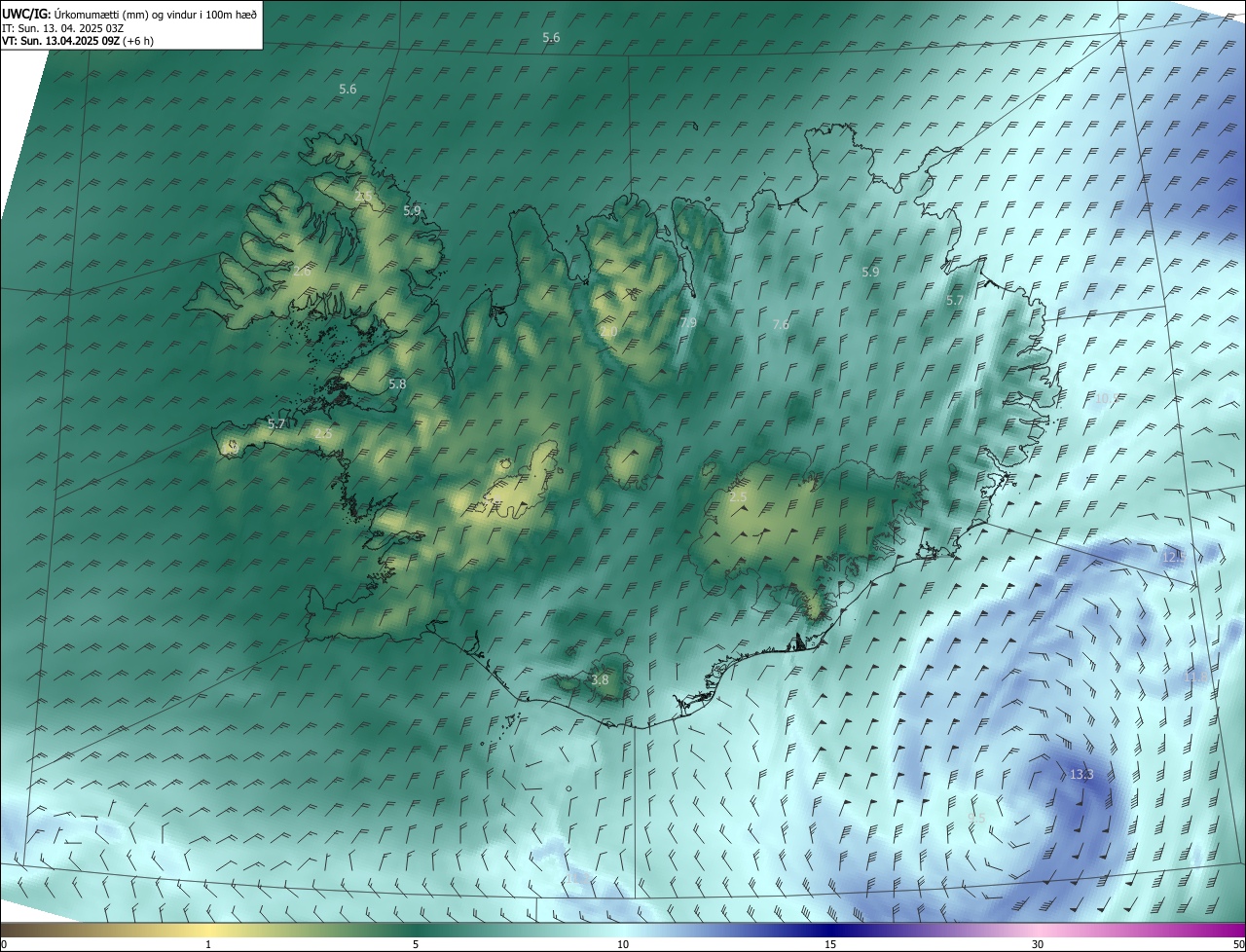Click the map title 'UWC/IG: Úrkomumætti (mm) og vindur í 100m hæð'

point(129,14)
